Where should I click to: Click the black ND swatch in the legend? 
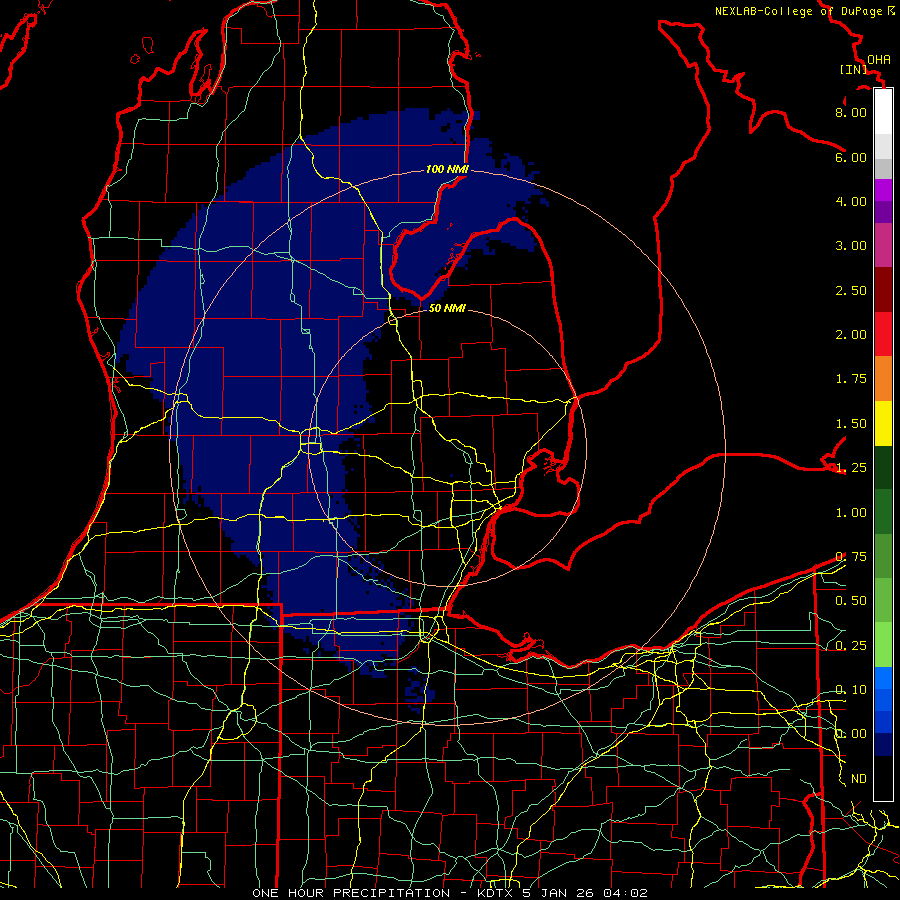pyautogui.click(x=883, y=778)
